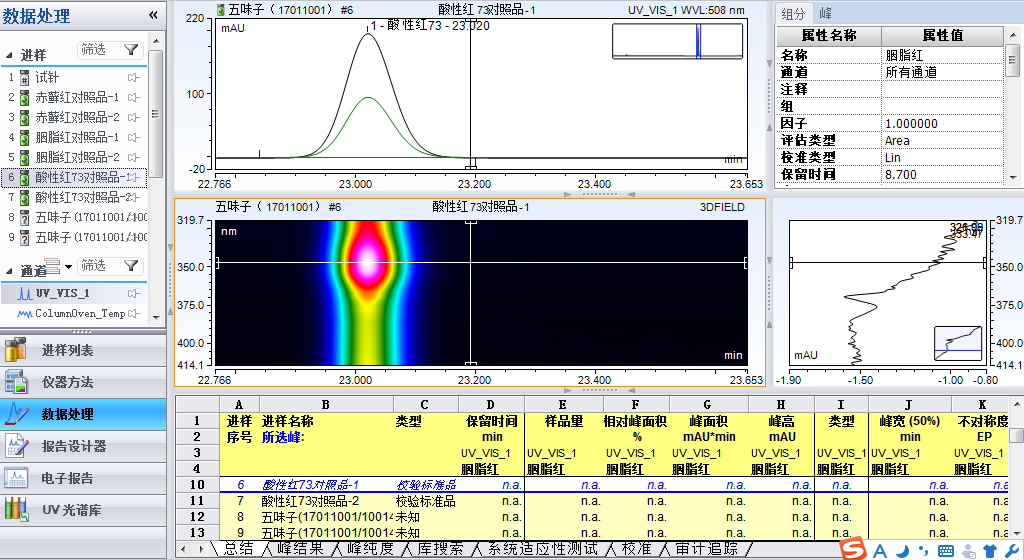Click the channel list scroll-down arrow
Image resolution: width=1024 pixels, height=560 pixels.
155,317
